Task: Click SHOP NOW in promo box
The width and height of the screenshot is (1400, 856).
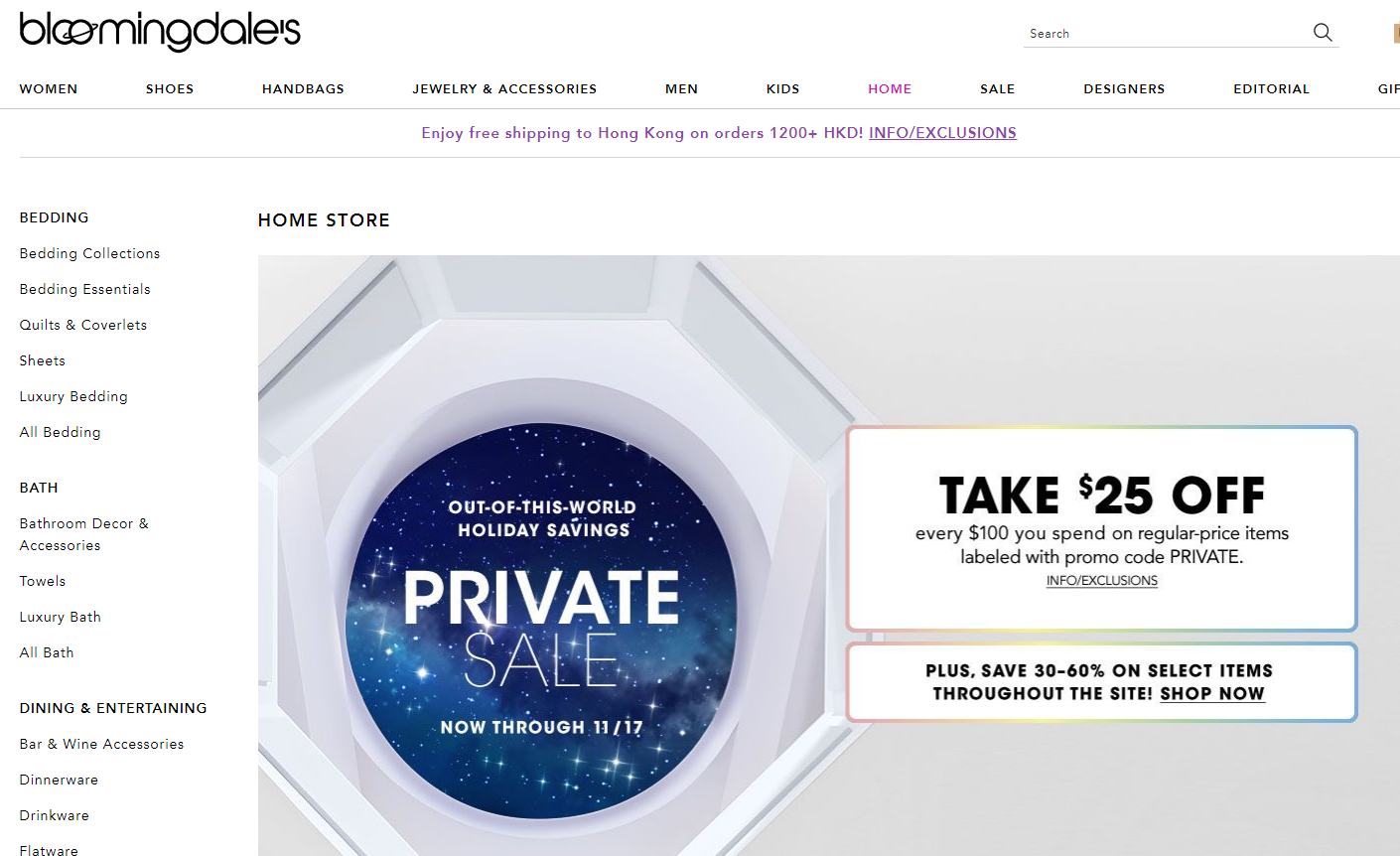Action: point(1212,694)
